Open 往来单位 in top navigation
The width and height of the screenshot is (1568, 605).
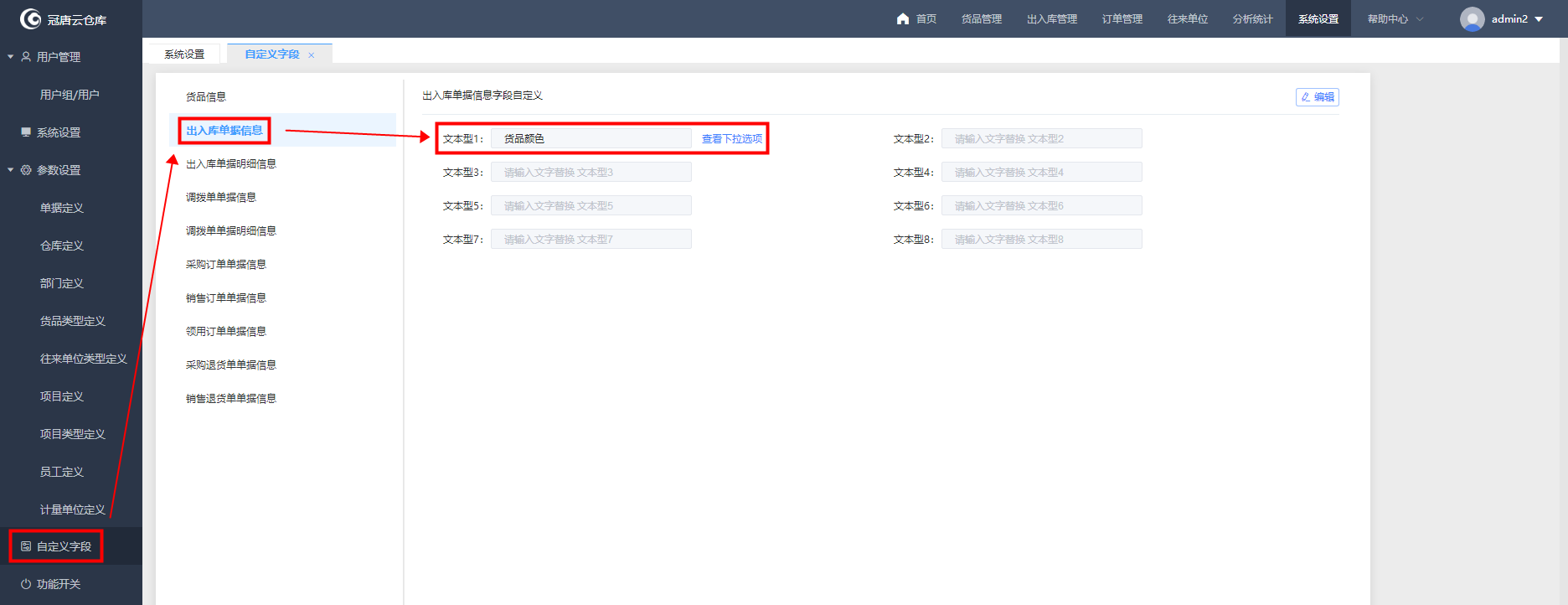[1188, 18]
